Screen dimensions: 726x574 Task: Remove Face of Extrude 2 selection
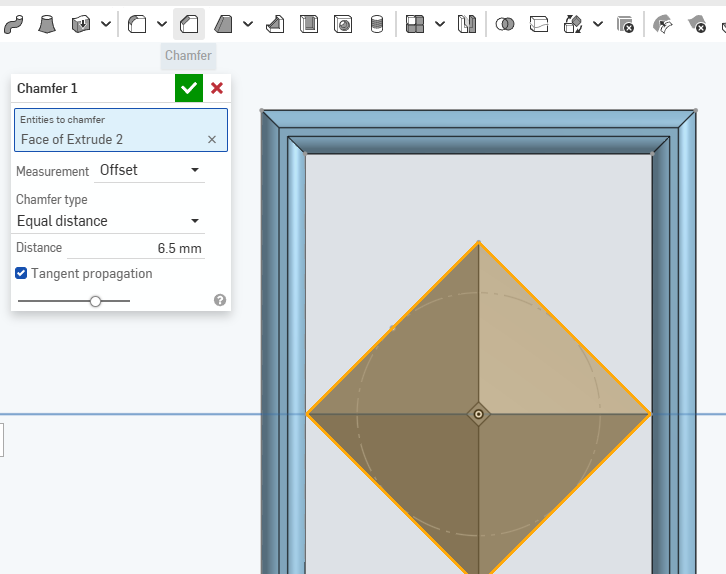pos(212,140)
